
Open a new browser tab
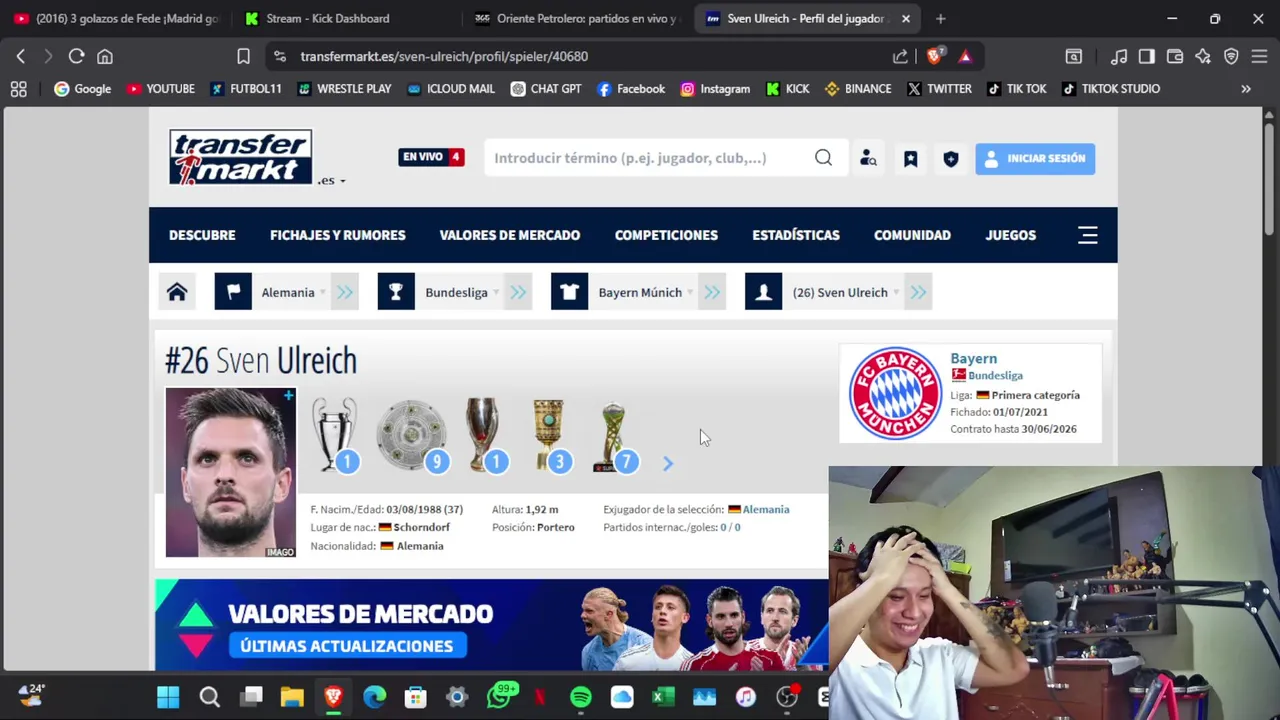point(940,18)
